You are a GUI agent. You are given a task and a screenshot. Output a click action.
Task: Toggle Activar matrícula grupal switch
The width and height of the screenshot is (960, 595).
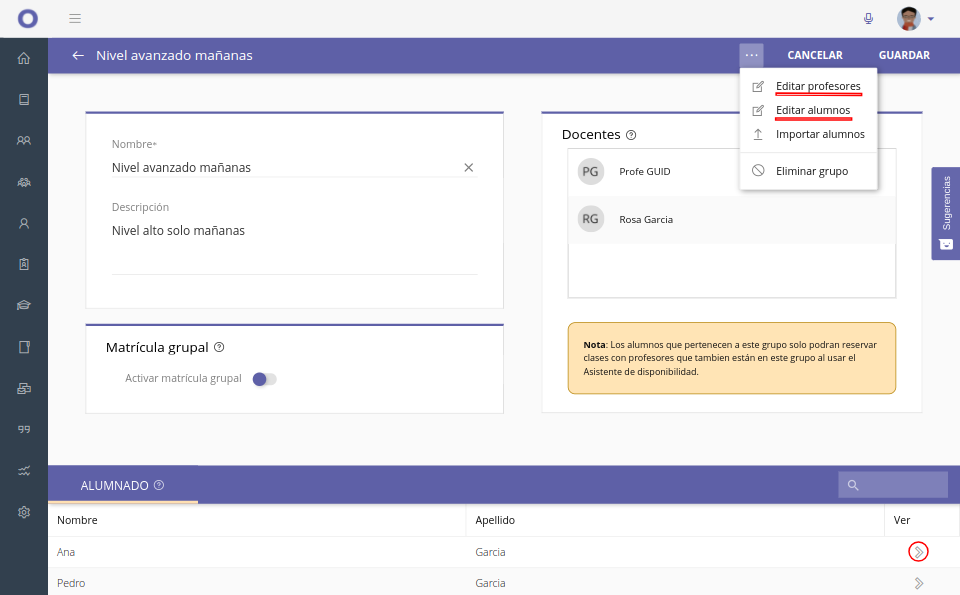tap(264, 379)
